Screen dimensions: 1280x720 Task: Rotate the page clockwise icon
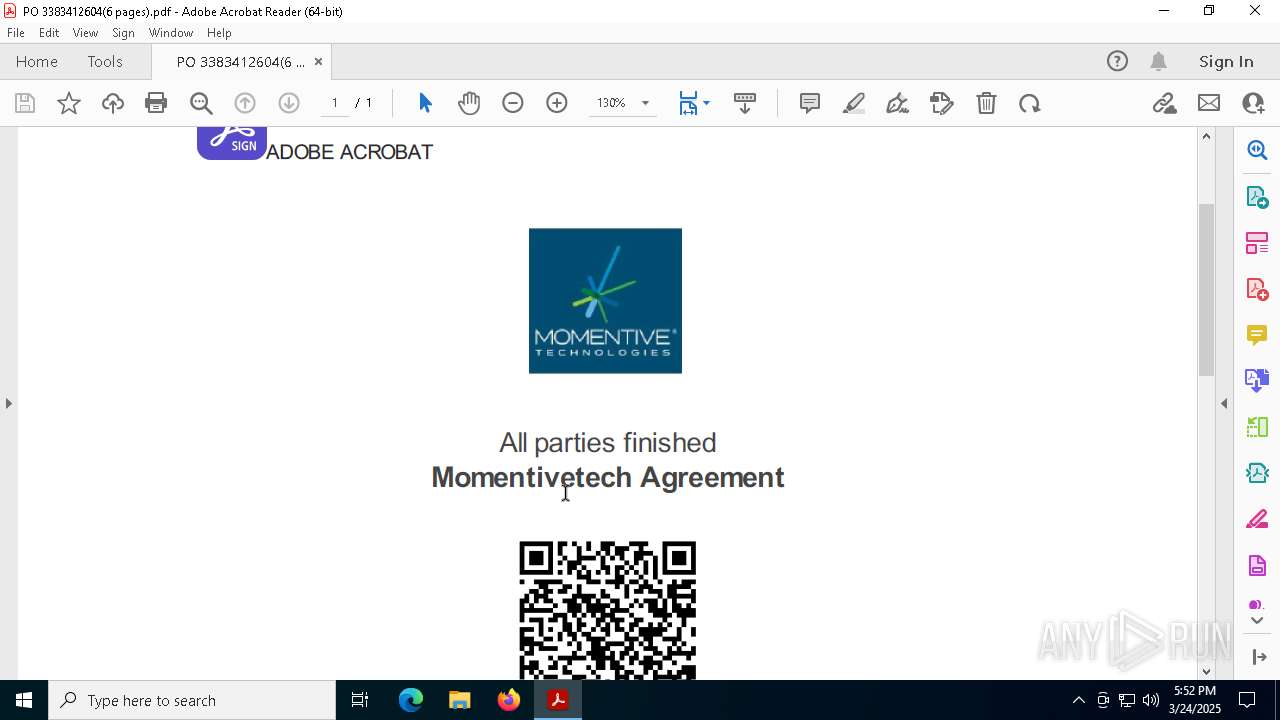click(x=1030, y=103)
